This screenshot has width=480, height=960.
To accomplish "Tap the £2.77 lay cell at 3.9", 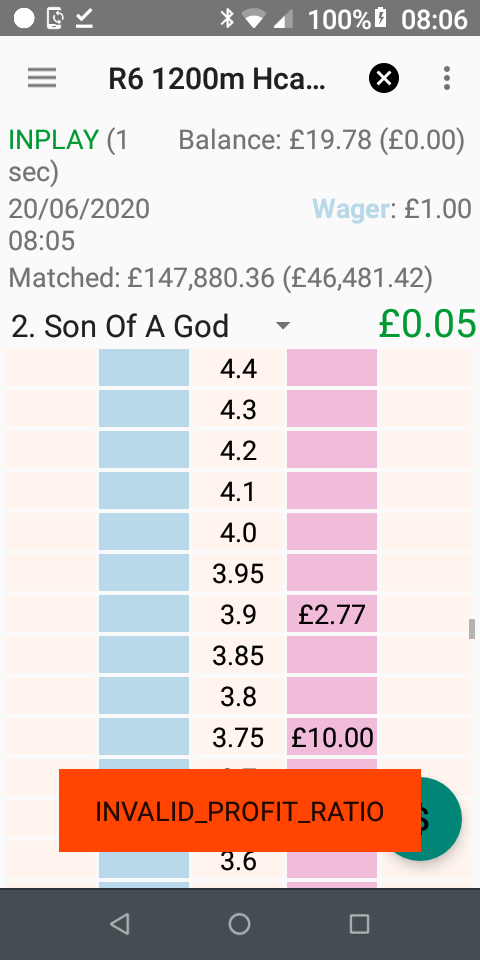I will coord(332,613).
